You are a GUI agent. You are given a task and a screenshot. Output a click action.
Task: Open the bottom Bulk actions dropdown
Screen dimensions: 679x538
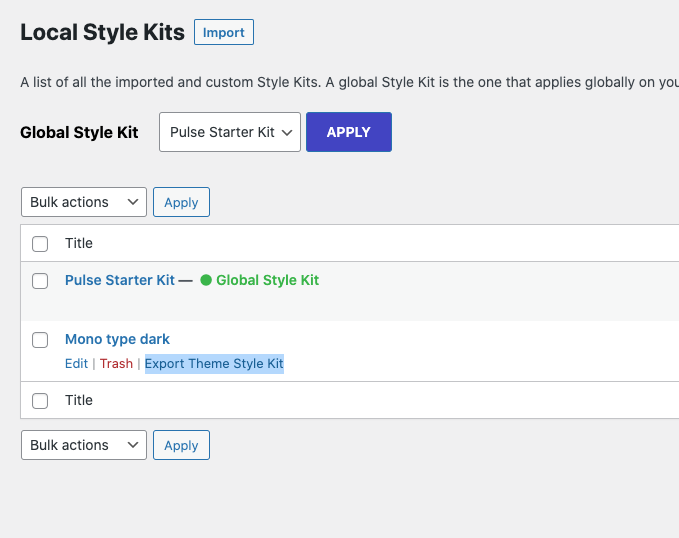[x=84, y=445]
